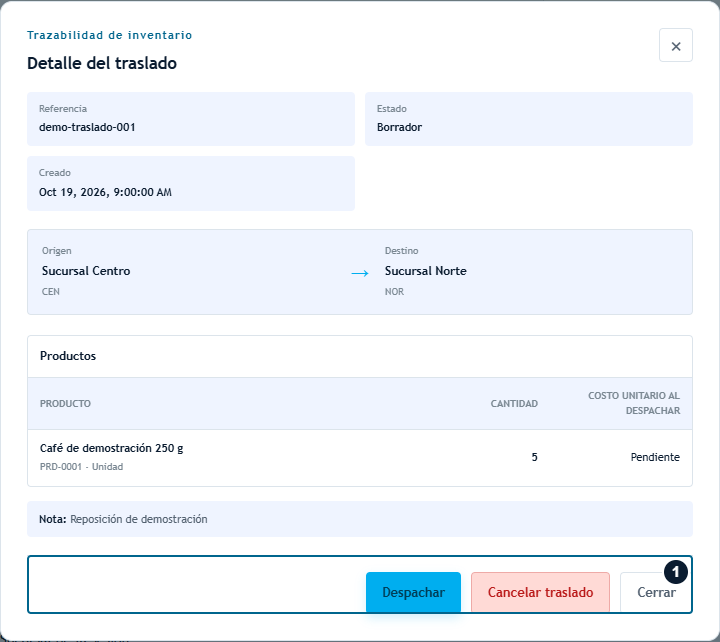Image resolution: width=720 pixels, height=642 pixels.
Task: Click product Café de demostración 250 g
Action: tap(112, 448)
